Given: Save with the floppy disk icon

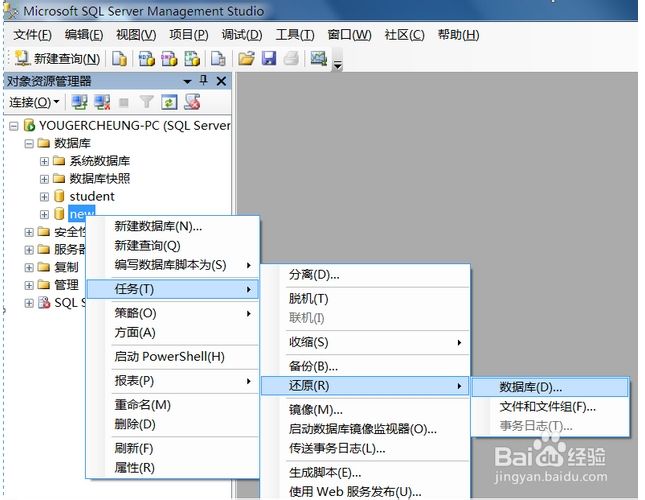Looking at the screenshot, I should pyautogui.click(x=269, y=59).
